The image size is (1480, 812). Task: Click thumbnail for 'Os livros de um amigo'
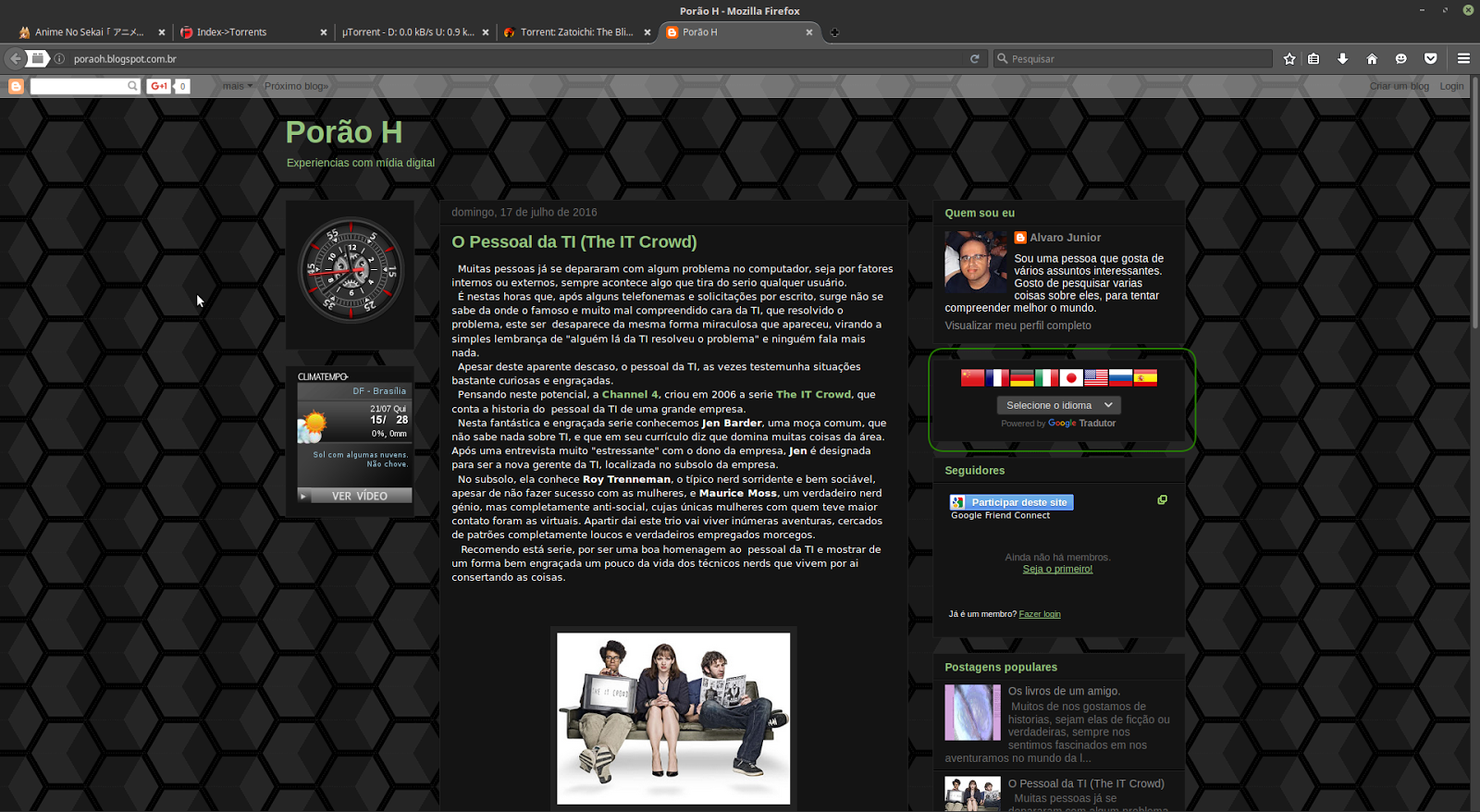click(972, 712)
